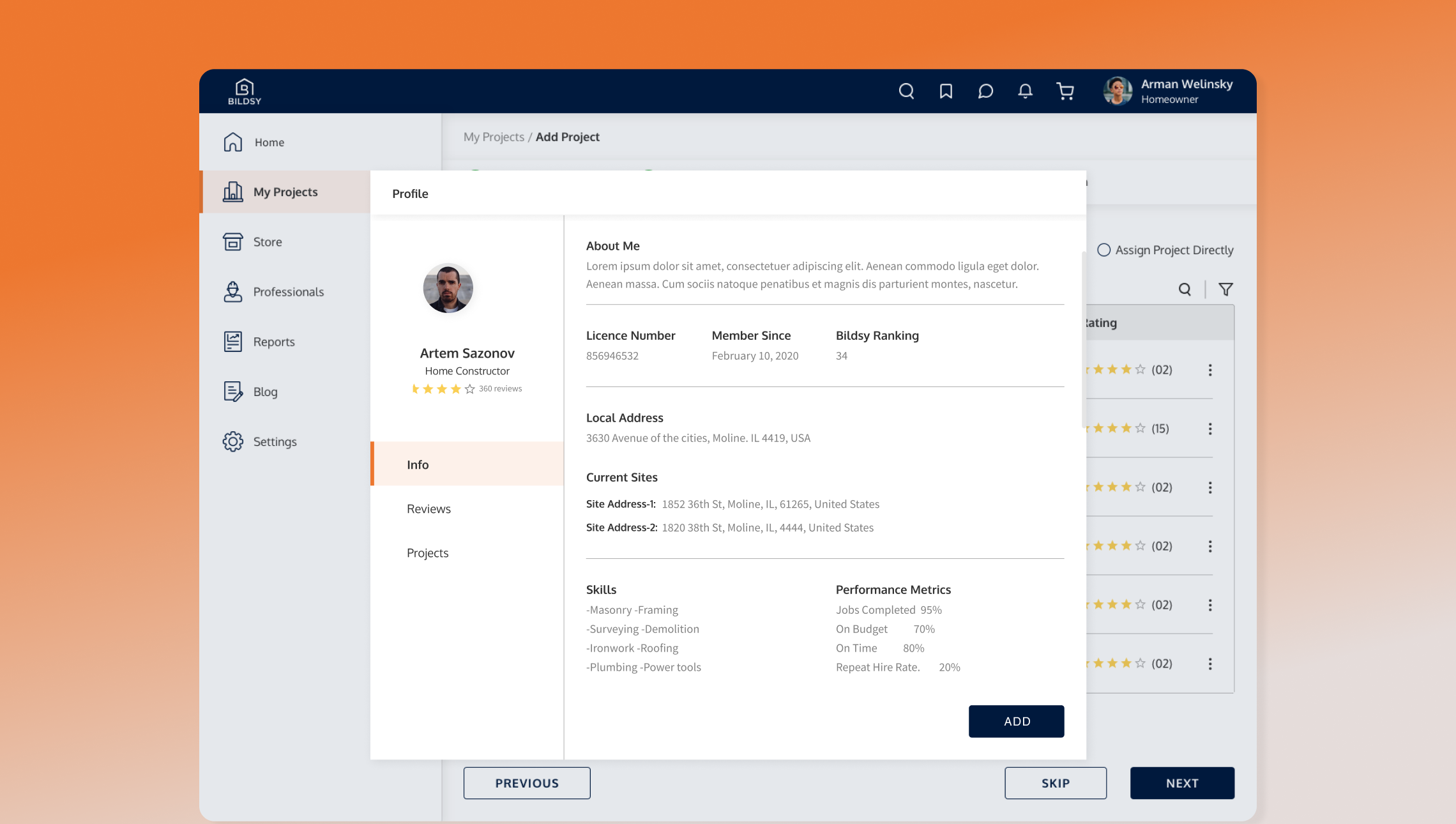This screenshot has width=1456, height=824.
Task: Open the chat messages icon
Action: 985,91
